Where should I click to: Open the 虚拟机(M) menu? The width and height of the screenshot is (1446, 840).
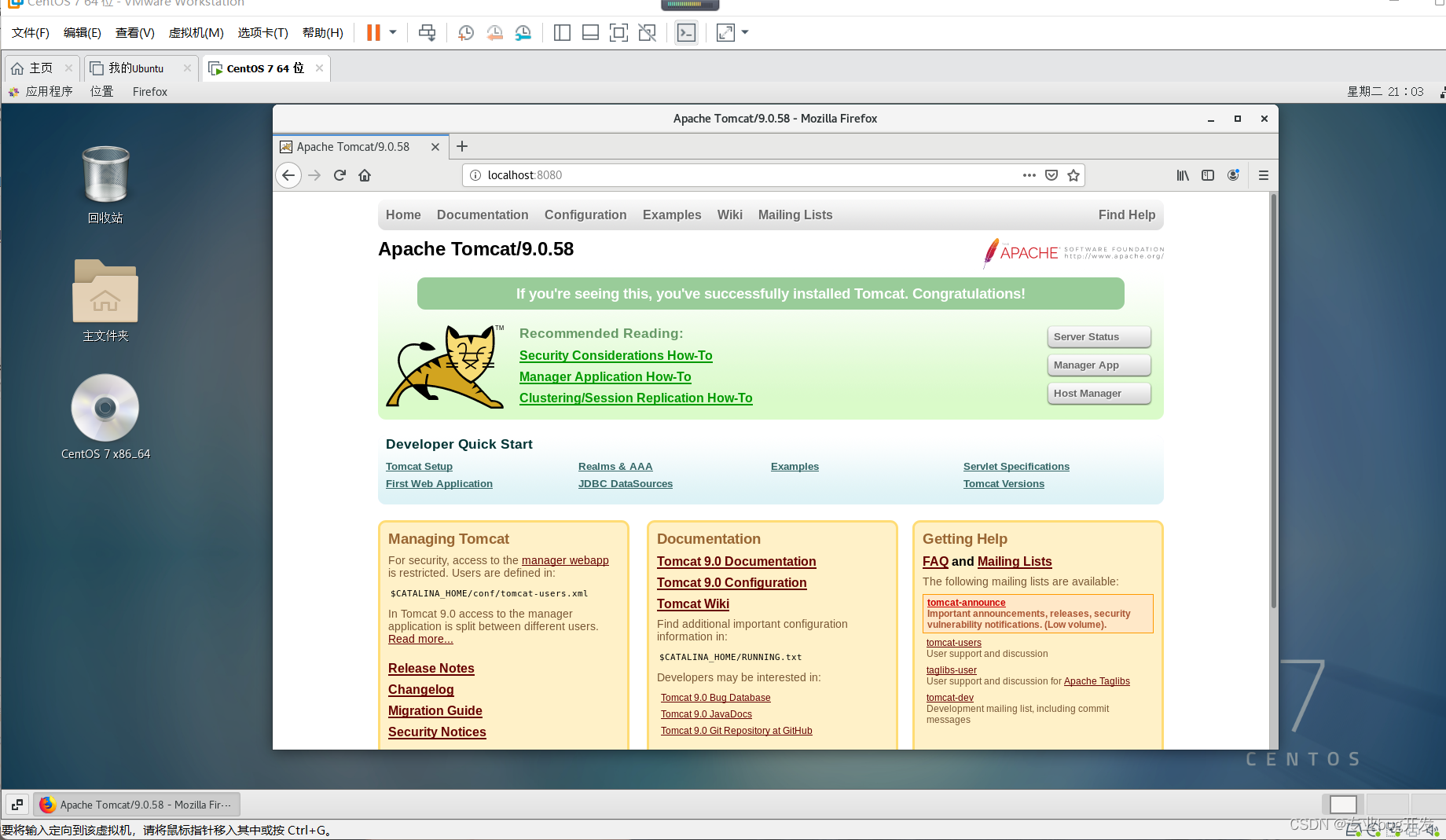click(x=196, y=33)
